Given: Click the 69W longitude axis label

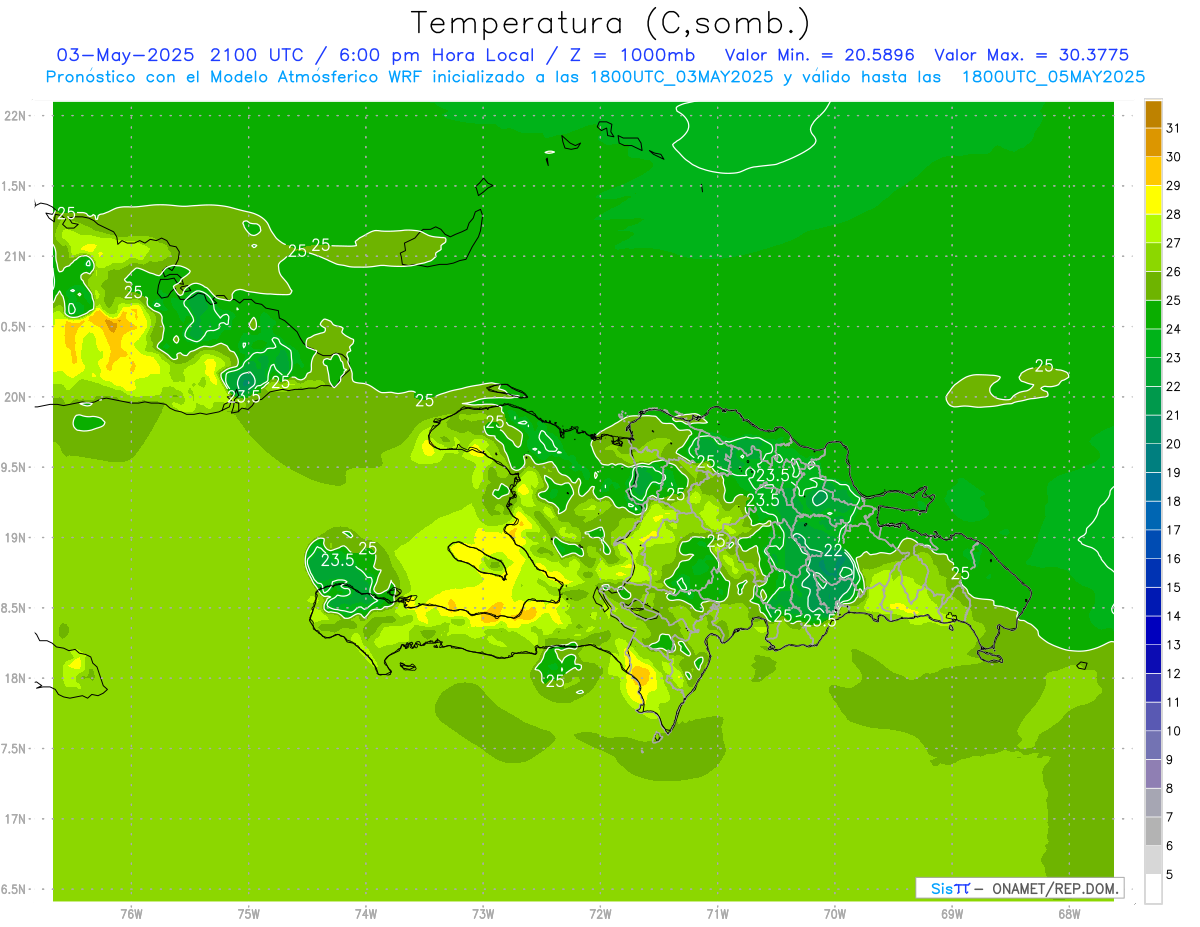Looking at the screenshot, I should pyautogui.click(x=952, y=914).
